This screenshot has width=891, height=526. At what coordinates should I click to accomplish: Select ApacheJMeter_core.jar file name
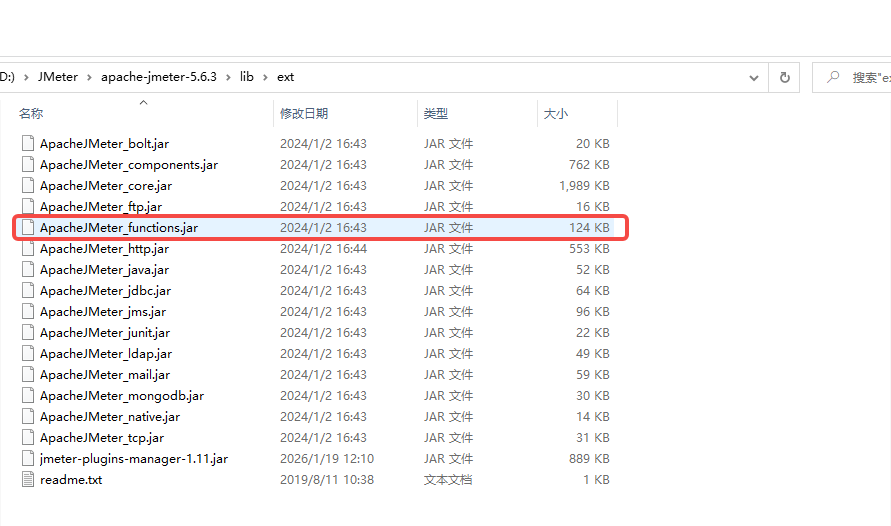(106, 186)
